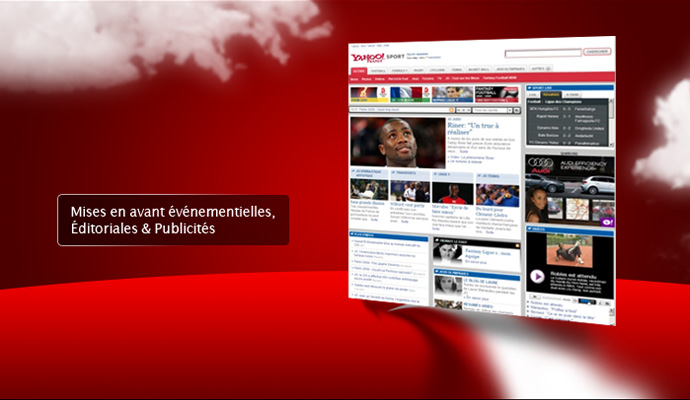The width and height of the screenshot is (690, 400).
Task: Open headline 'Riner: Un truc à réaliser'
Action: pos(473,128)
